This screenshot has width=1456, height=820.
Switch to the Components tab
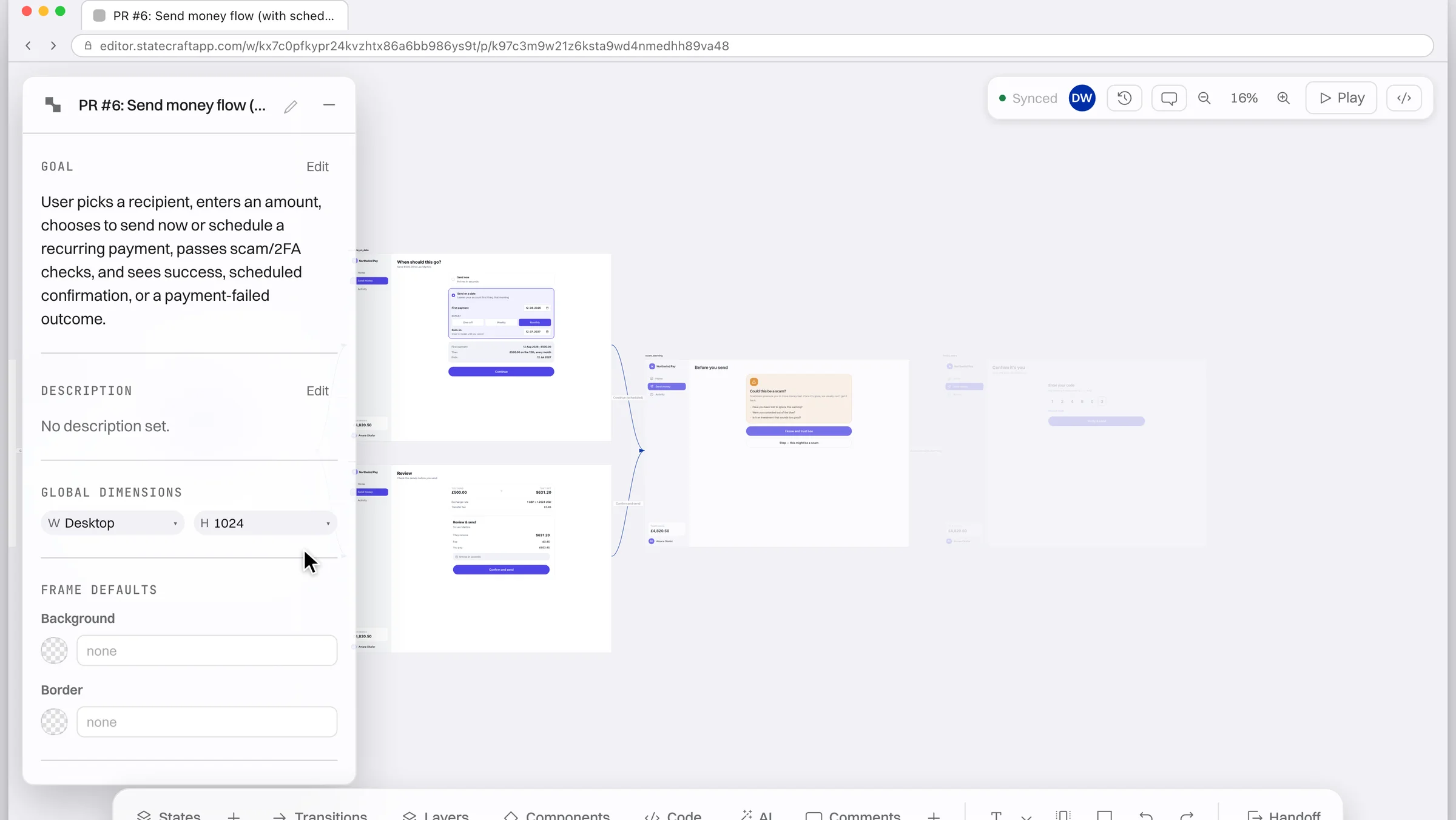[557, 815]
